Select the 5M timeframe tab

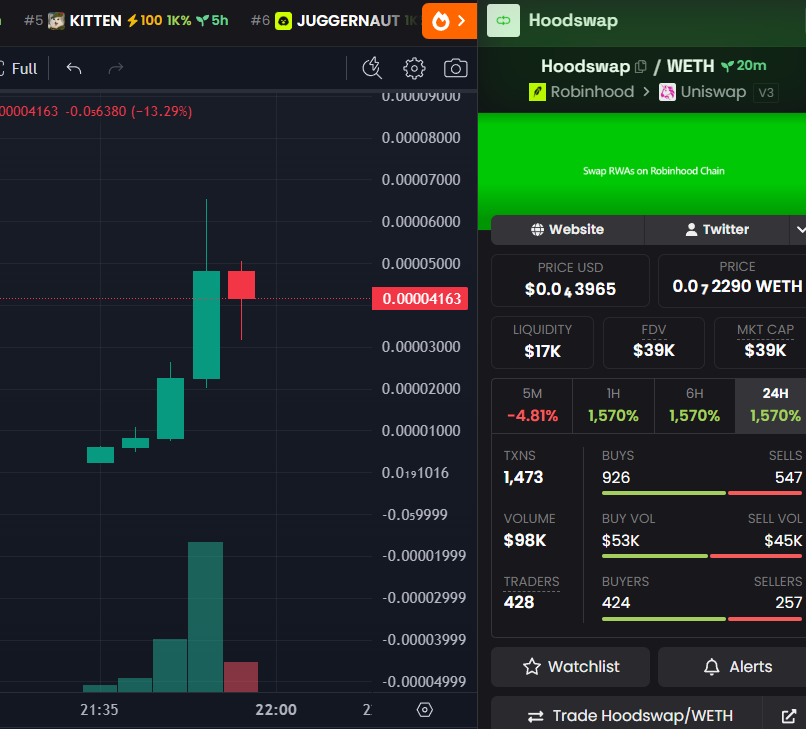pyautogui.click(x=533, y=406)
